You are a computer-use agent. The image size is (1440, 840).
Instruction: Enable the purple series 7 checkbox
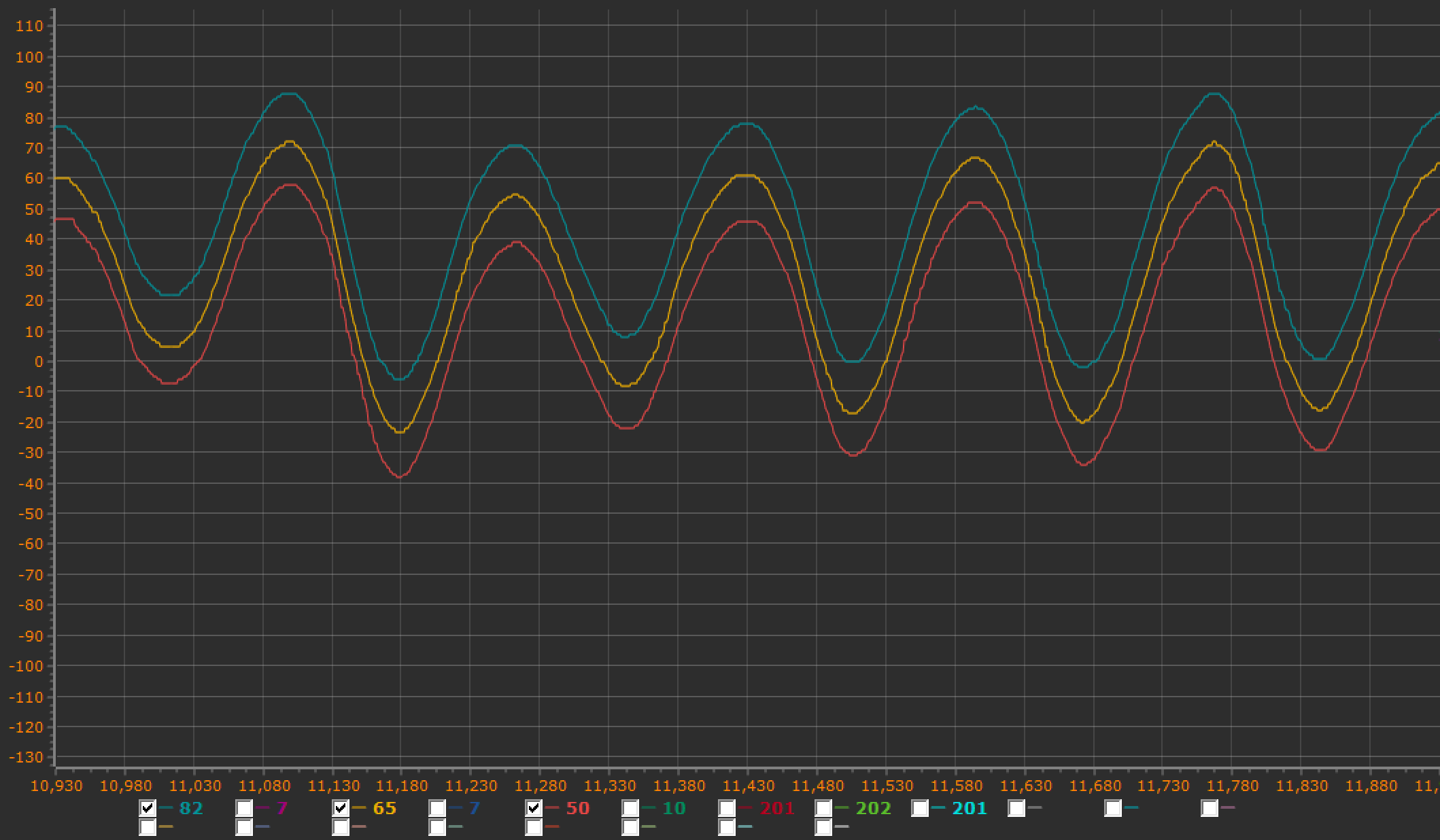(x=244, y=808)
